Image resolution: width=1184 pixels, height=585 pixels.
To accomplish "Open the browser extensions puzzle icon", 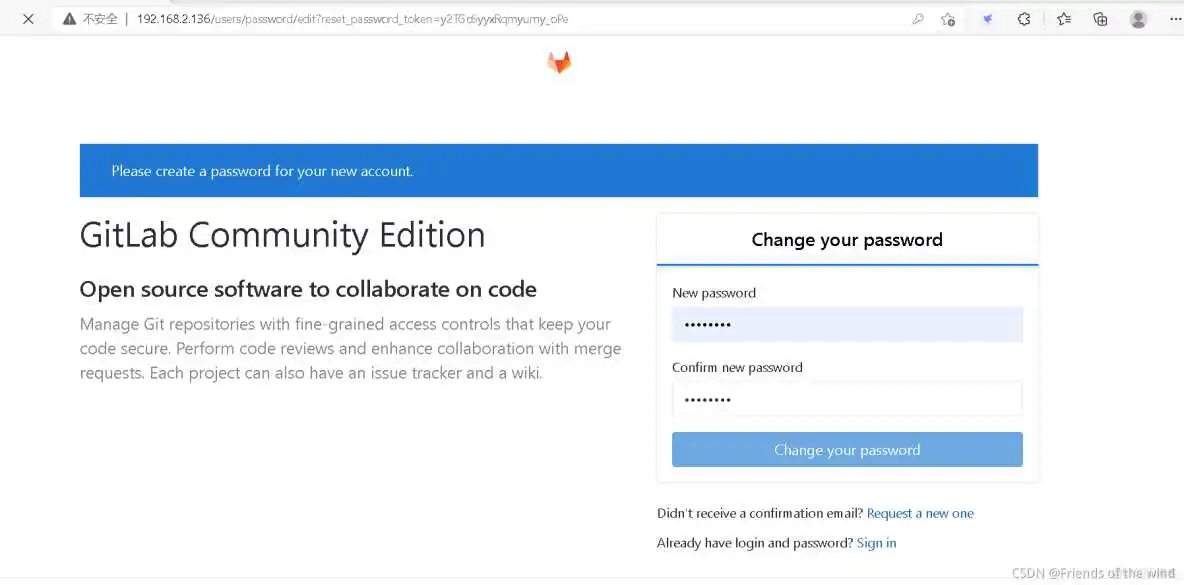I will tap(1024, 19).
